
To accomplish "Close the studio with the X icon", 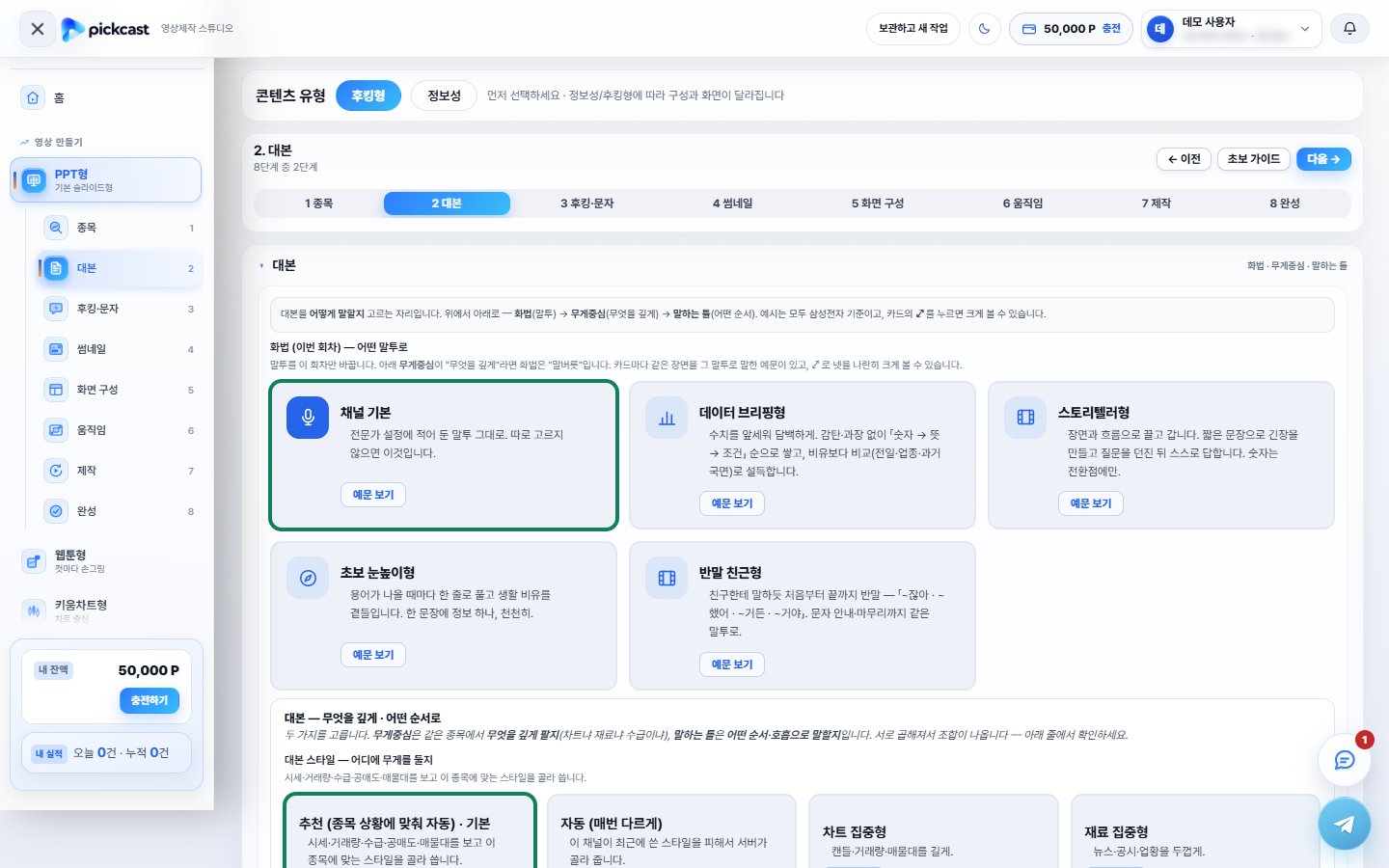I will tap(38, 29).
